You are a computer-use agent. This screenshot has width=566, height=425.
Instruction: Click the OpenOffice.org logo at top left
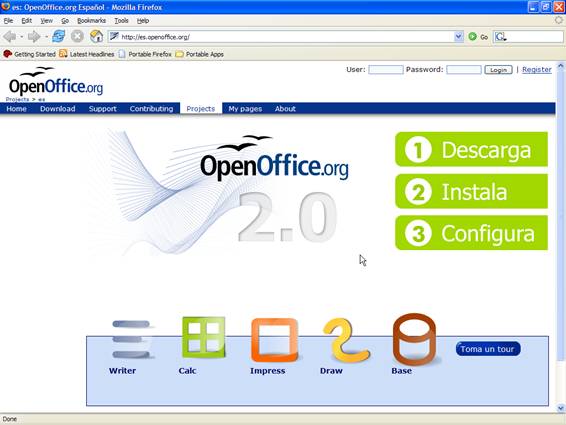[x=56, y=82]
